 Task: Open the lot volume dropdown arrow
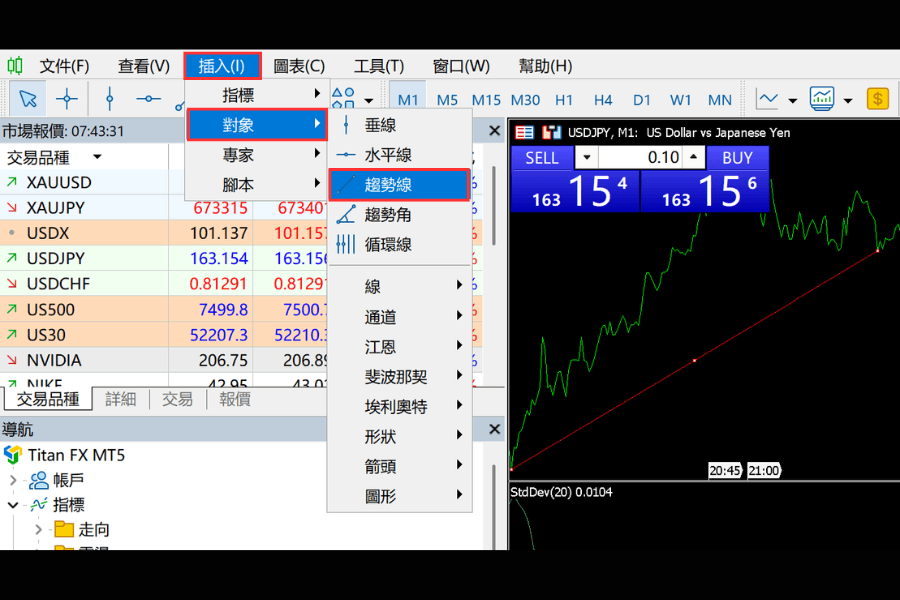[x=586, y=157]
